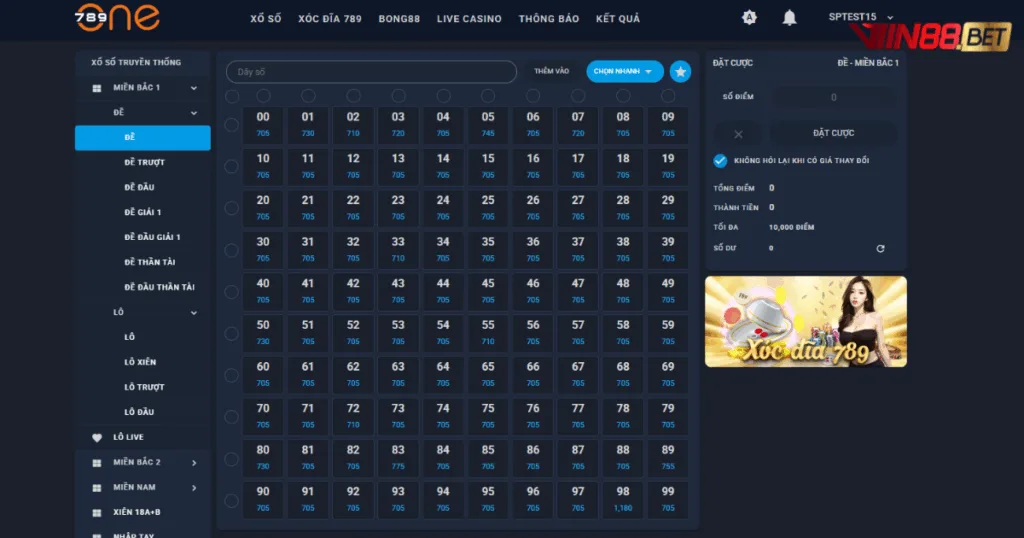Screen dimensions: 1024x538
Task: Select the Lô Đầu bet type
Action: [x=139, y=412]
